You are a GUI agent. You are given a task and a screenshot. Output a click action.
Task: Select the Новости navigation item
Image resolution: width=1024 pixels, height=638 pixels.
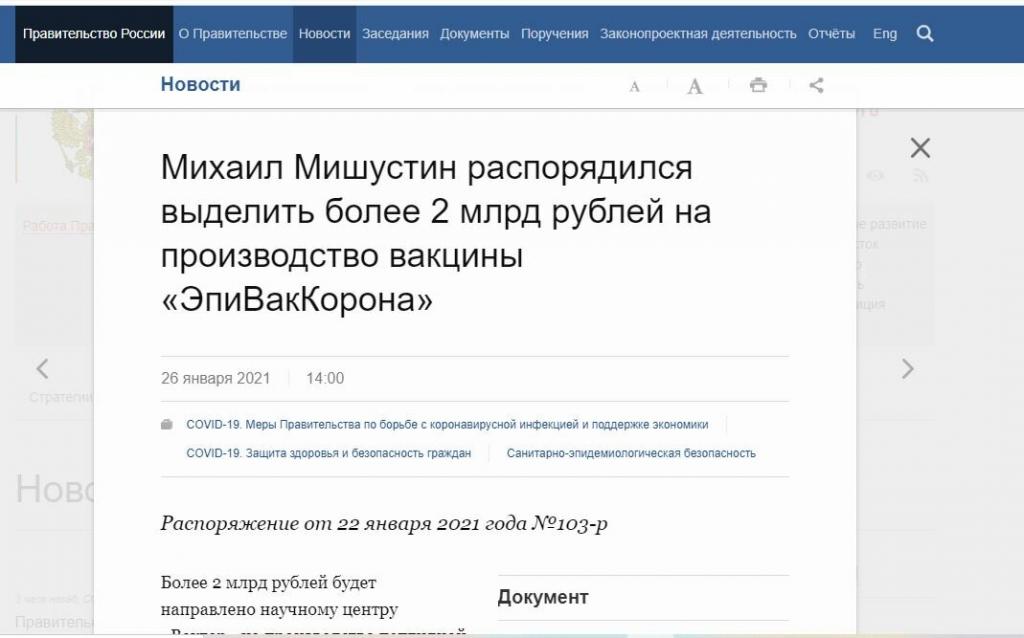click(x=325, y=34)
